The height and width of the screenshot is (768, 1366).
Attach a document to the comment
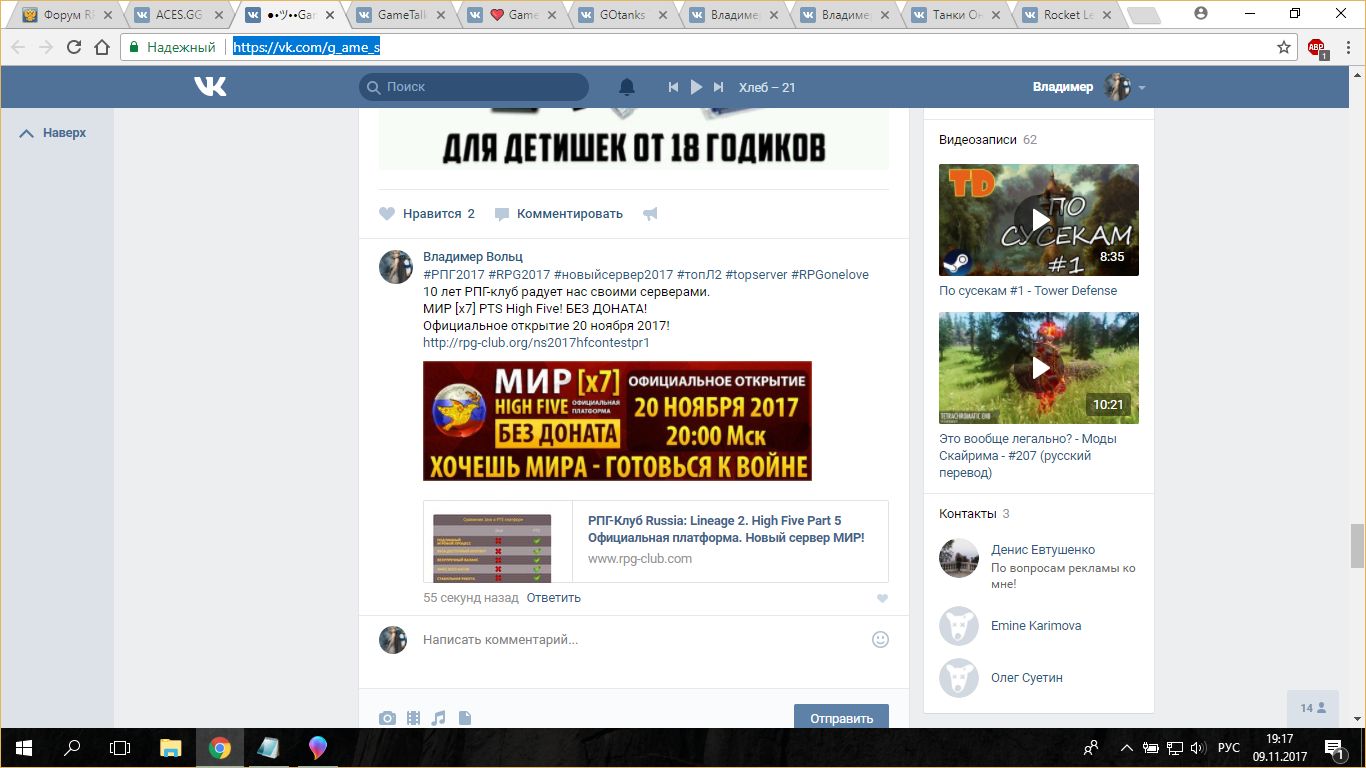coord(464,718)
